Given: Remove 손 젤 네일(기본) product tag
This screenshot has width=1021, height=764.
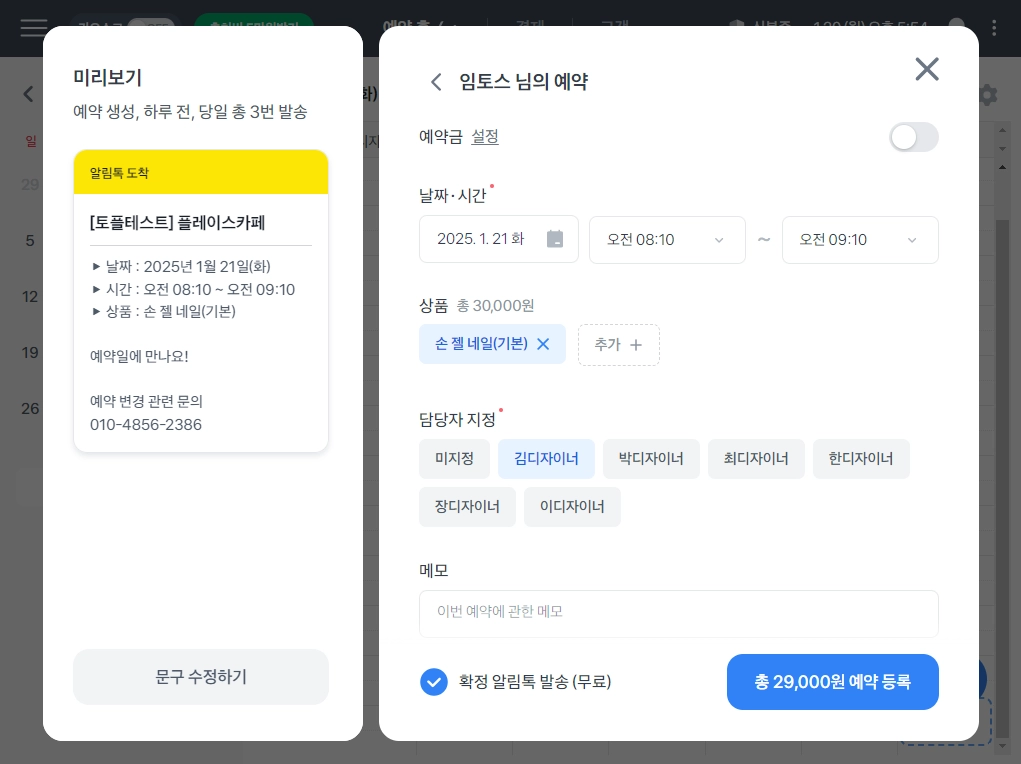Looking at the screenshot, I should click(x=543, y=344).
